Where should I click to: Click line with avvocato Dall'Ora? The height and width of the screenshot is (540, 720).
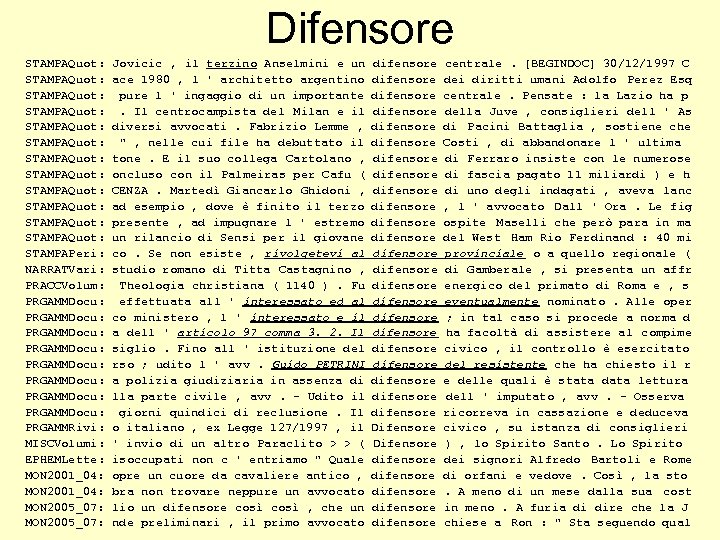click(x=358, y=207)
